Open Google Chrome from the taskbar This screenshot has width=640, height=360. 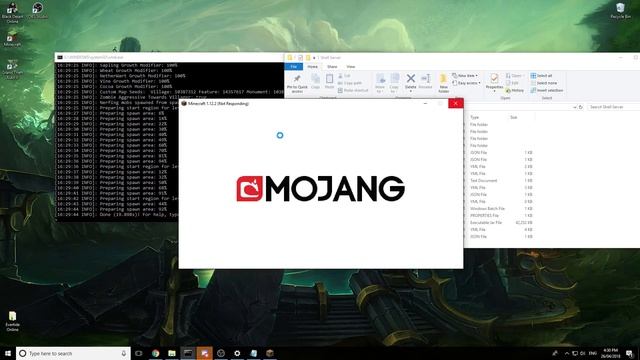tap(155, 353)
